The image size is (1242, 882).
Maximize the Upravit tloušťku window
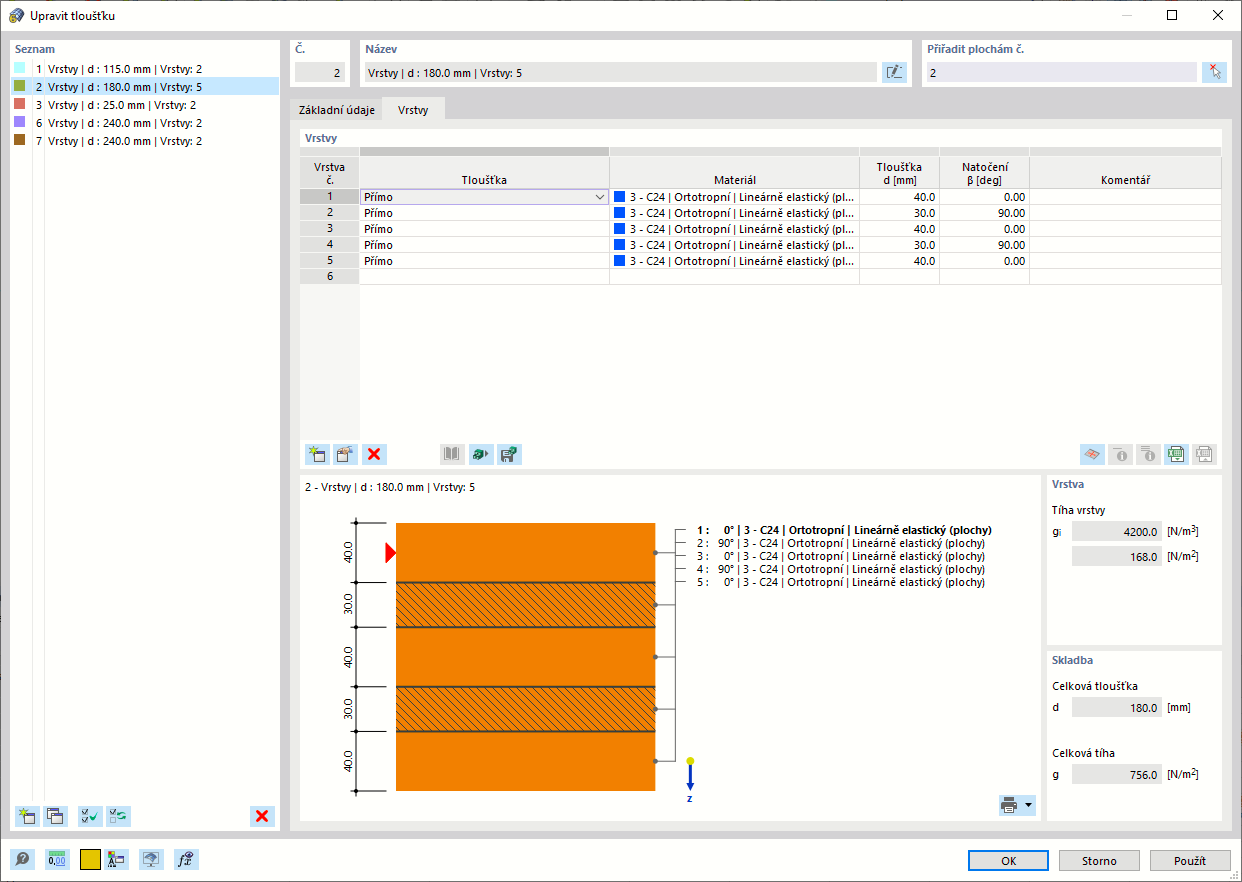pyautogui.click(x=1172, y=15)
